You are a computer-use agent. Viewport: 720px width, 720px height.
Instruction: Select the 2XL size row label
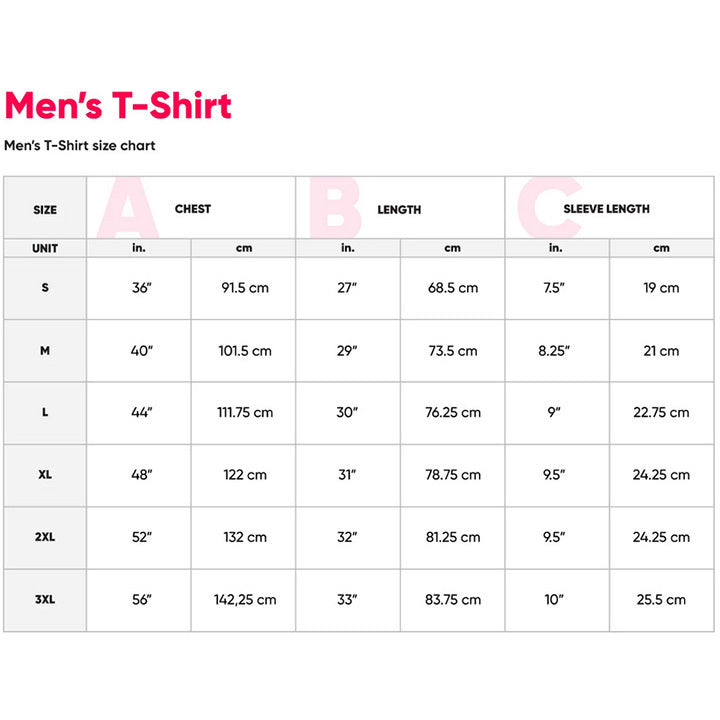pos(45,537)
